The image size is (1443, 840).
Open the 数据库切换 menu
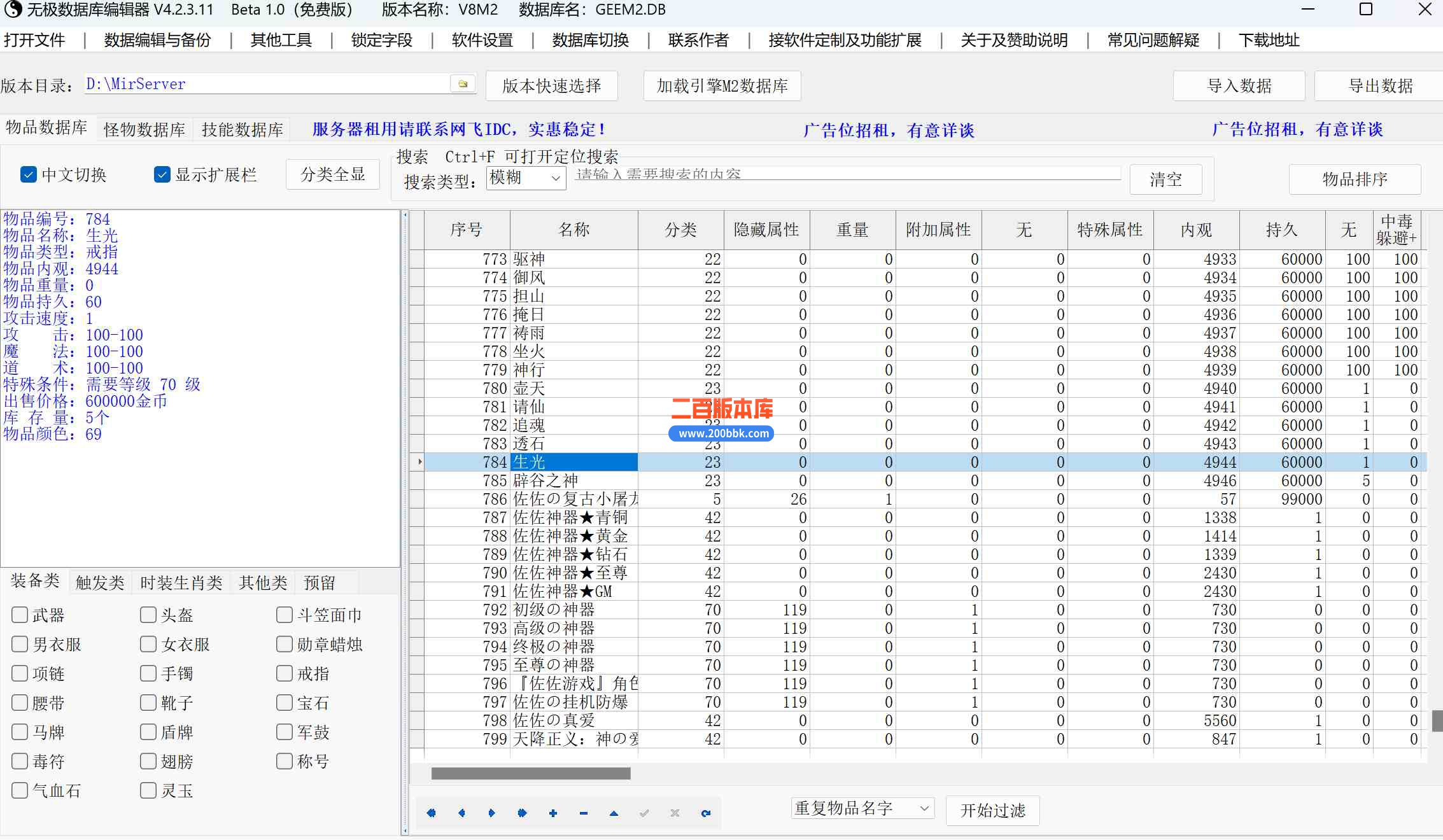590,40
